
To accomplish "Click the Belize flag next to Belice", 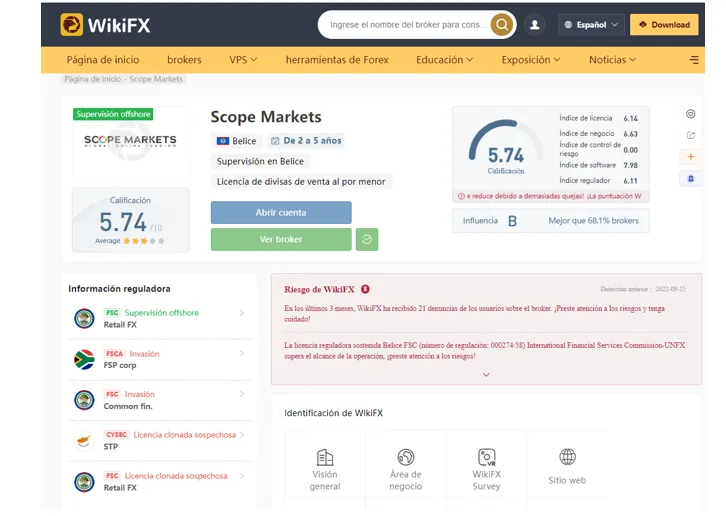I will [223, 141].
